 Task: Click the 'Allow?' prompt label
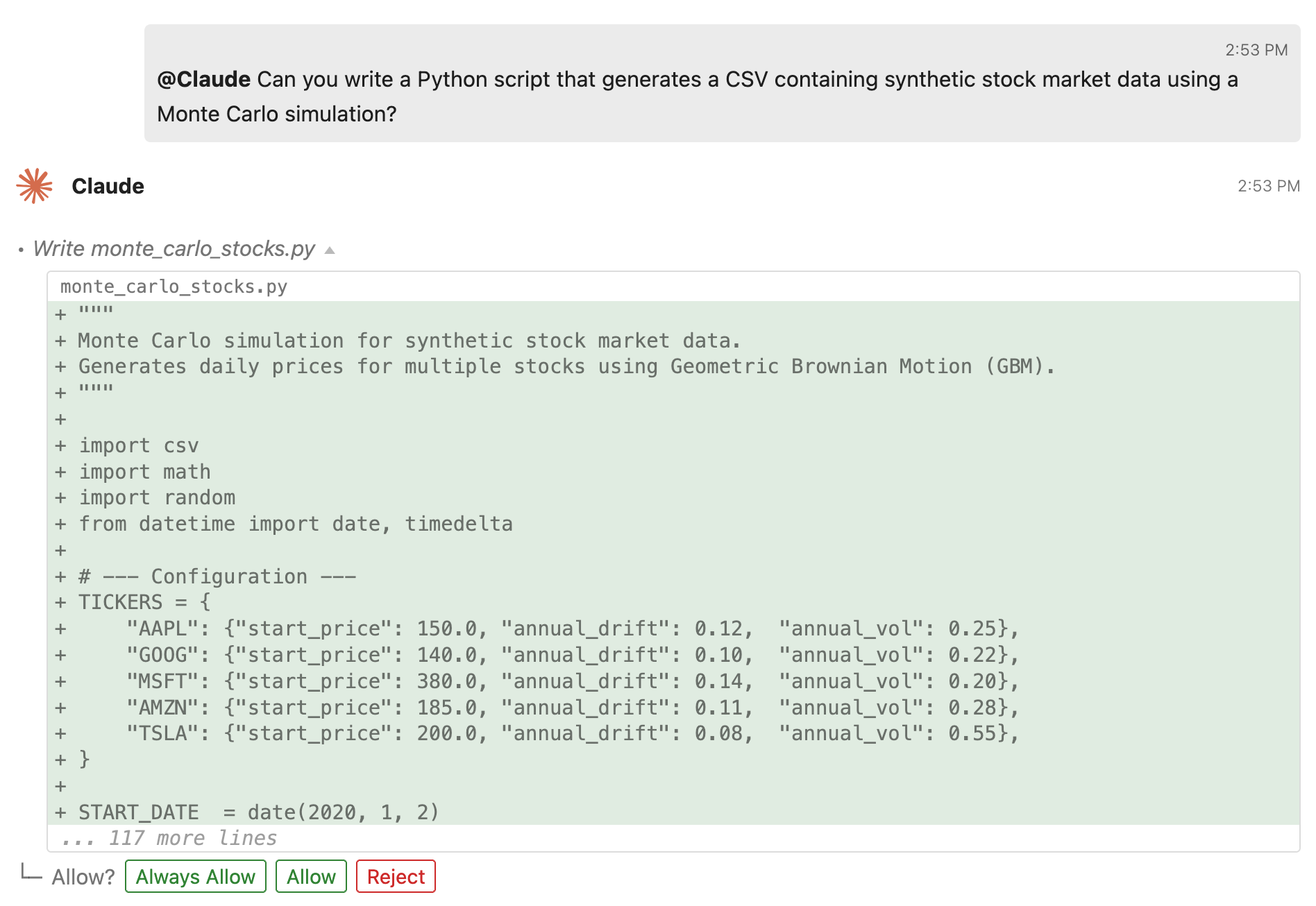(83, 877)
